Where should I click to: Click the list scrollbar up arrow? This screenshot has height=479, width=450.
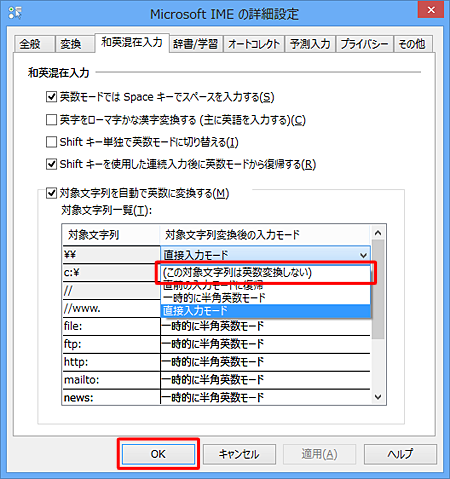point(378,233)
